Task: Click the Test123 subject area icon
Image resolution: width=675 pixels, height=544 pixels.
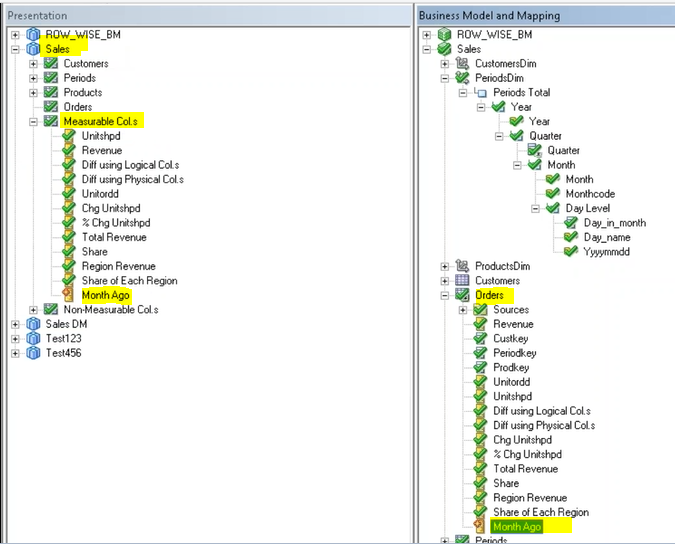Action: pyautogui.click(x=33, y=338)
